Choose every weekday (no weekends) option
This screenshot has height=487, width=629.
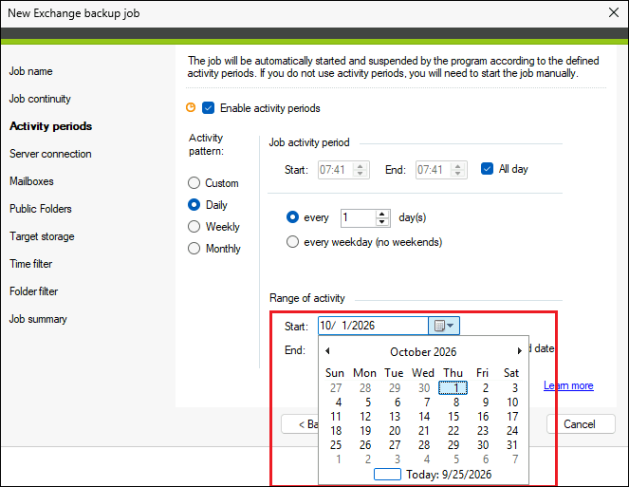292,242
